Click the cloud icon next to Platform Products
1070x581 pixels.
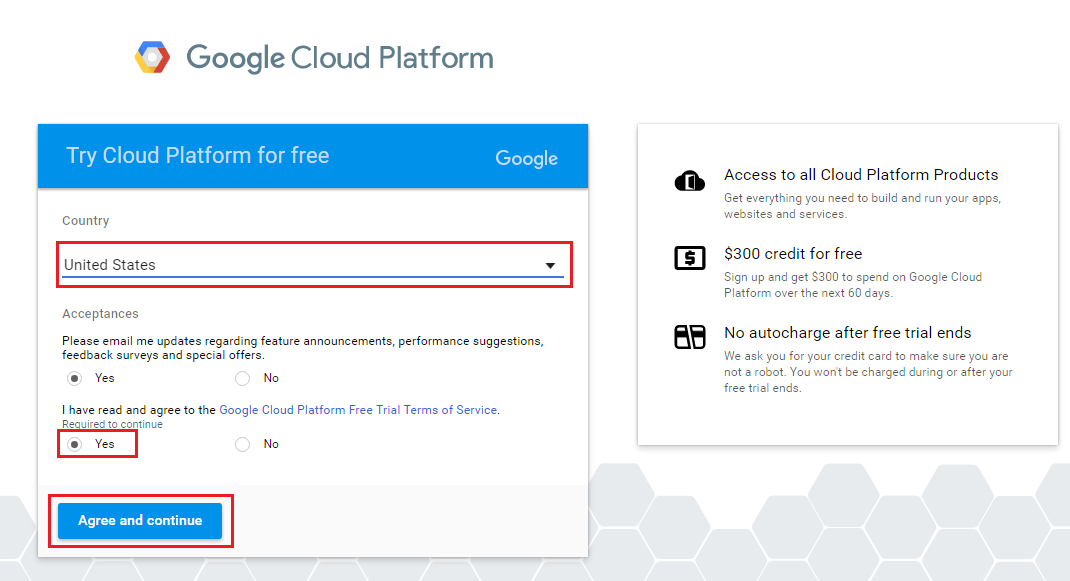click(689, 179)
